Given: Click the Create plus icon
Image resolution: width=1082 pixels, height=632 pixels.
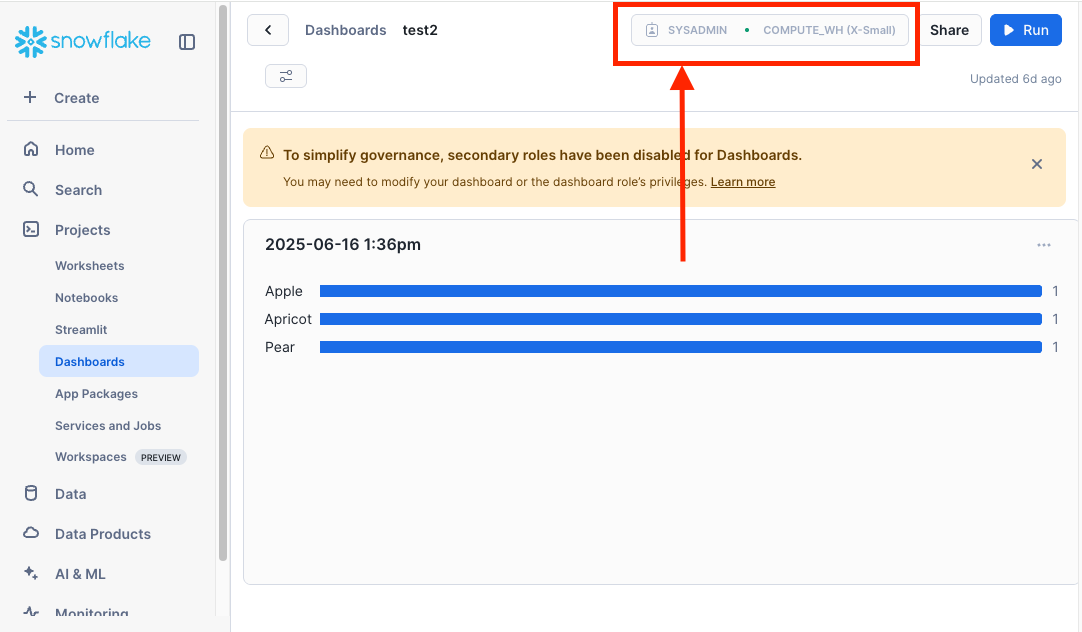Looking at the screenshot, I should (x=30, y=97).
